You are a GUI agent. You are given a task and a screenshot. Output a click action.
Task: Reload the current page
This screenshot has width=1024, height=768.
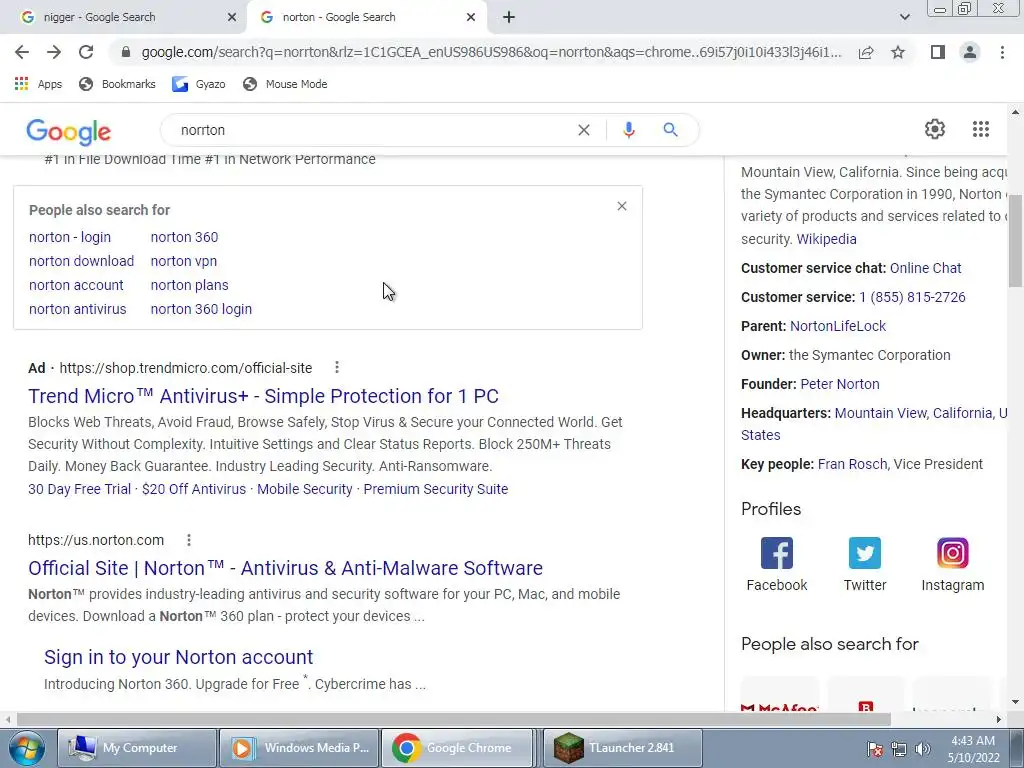tap(86, 52)
